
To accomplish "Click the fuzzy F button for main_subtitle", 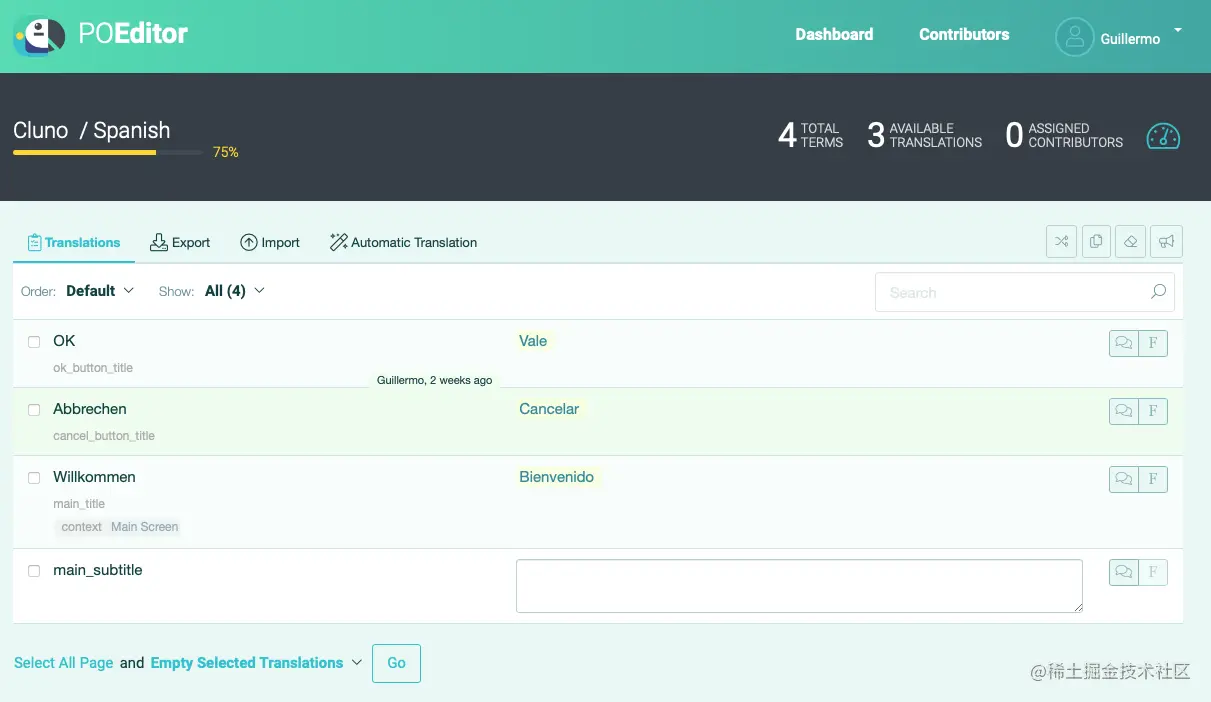I will 1153,572.
